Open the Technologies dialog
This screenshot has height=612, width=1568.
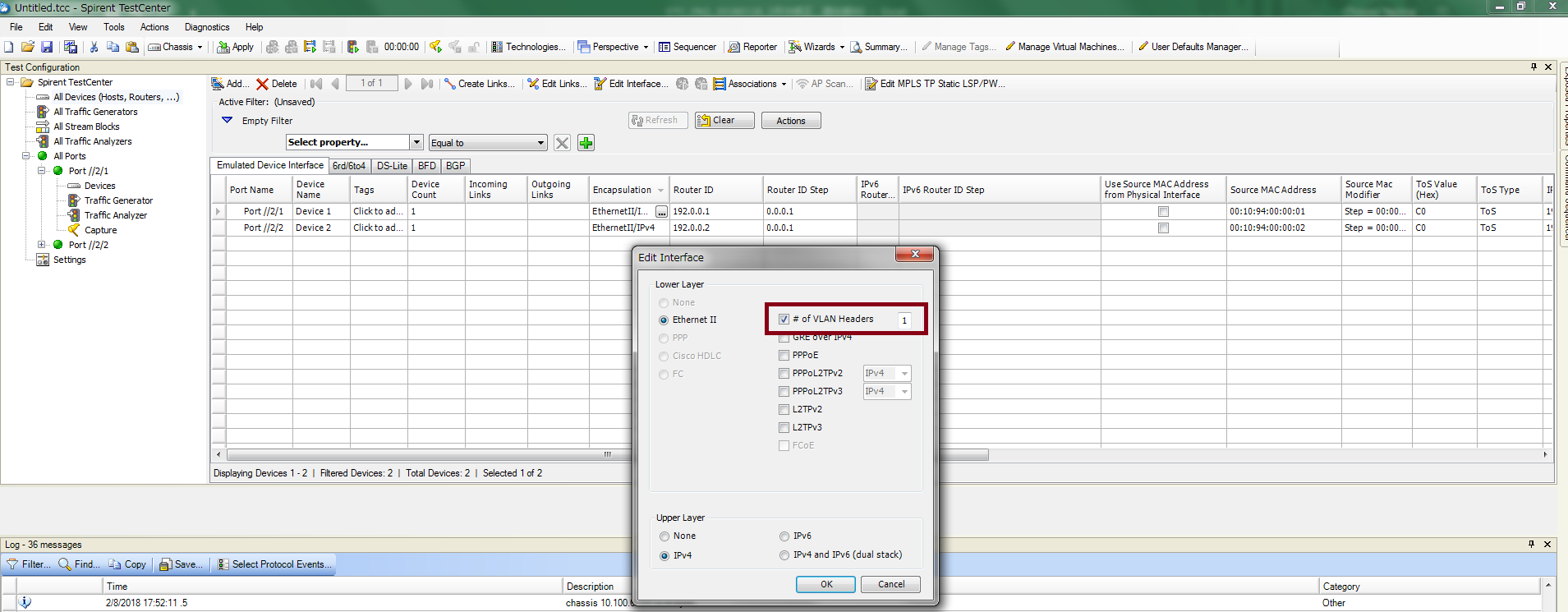point(528,47)
